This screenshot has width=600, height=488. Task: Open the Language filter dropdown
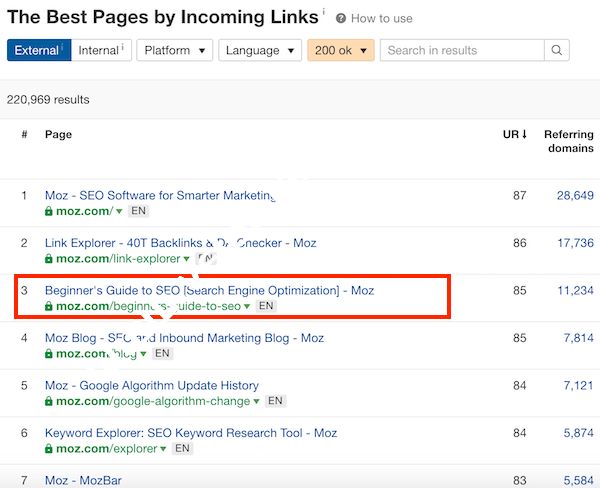pyautogui.click(x=260, y=50)
